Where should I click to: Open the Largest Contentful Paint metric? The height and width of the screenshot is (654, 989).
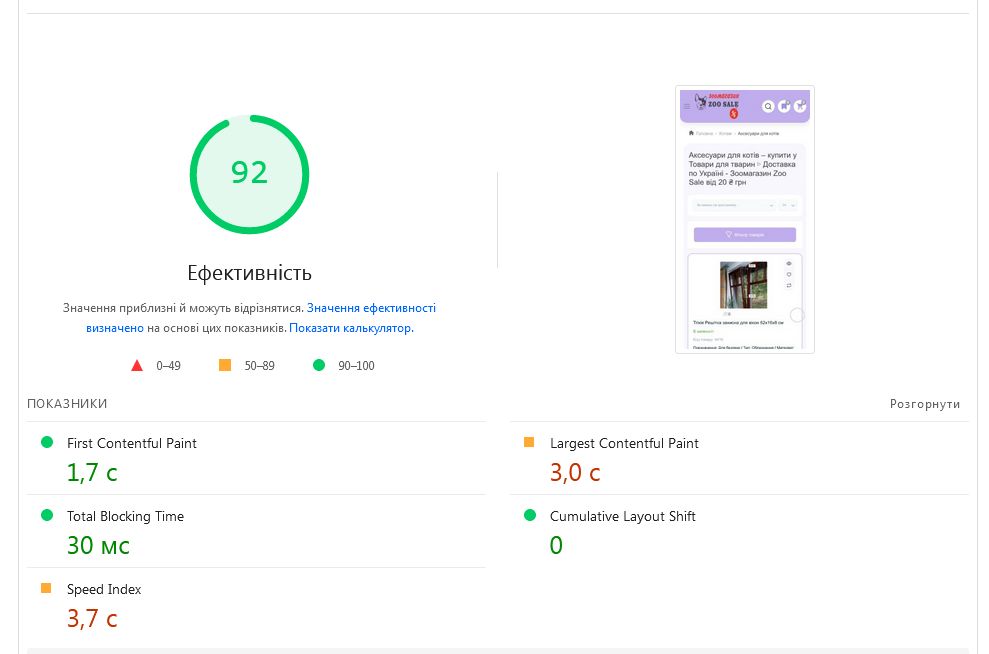(624, 443)
